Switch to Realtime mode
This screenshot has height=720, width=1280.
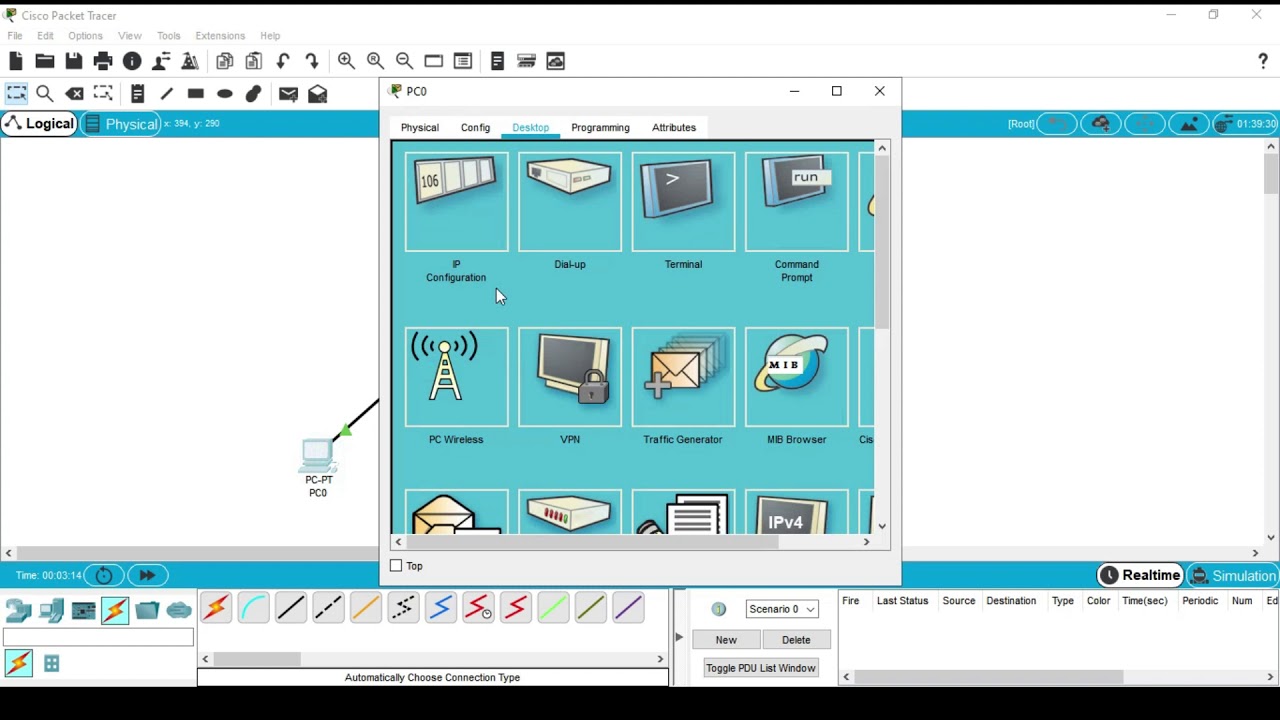[x=1140, y=575]
